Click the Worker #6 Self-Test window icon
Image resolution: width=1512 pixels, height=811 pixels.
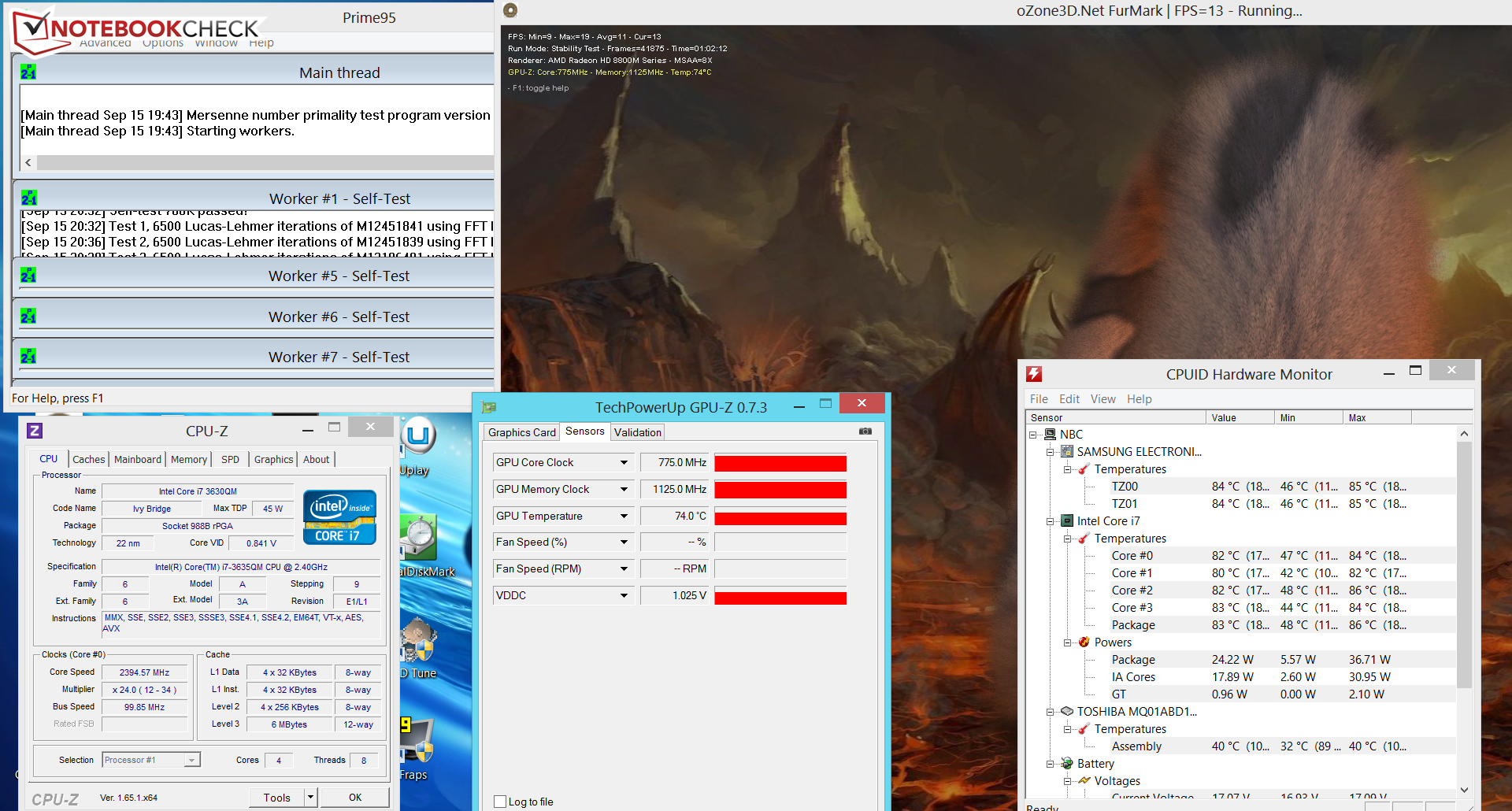point(28,317)
